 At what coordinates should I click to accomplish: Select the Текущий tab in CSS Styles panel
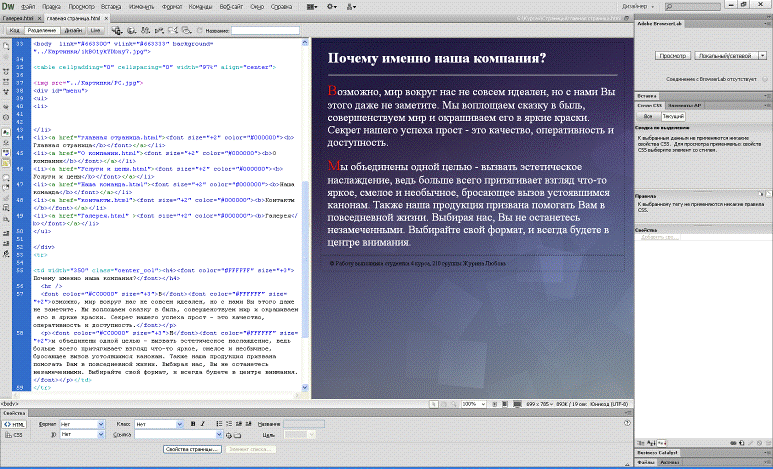[x=671, y=115]
